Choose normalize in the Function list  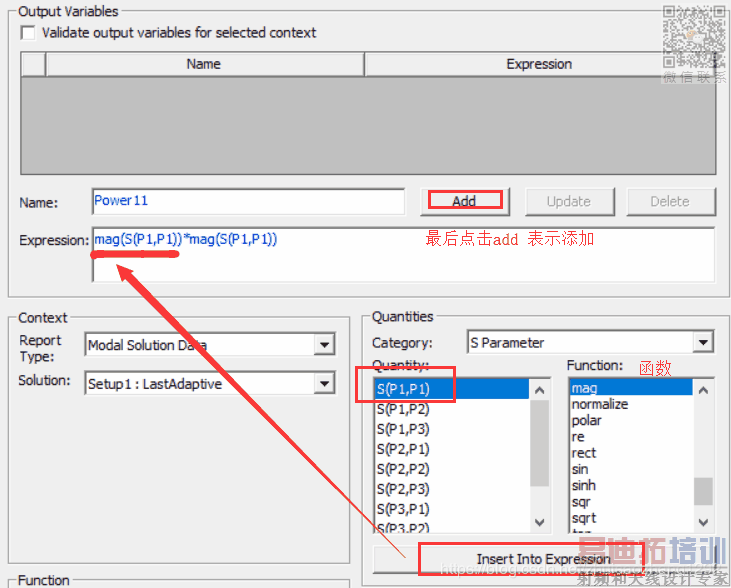[x=631, y=404]
